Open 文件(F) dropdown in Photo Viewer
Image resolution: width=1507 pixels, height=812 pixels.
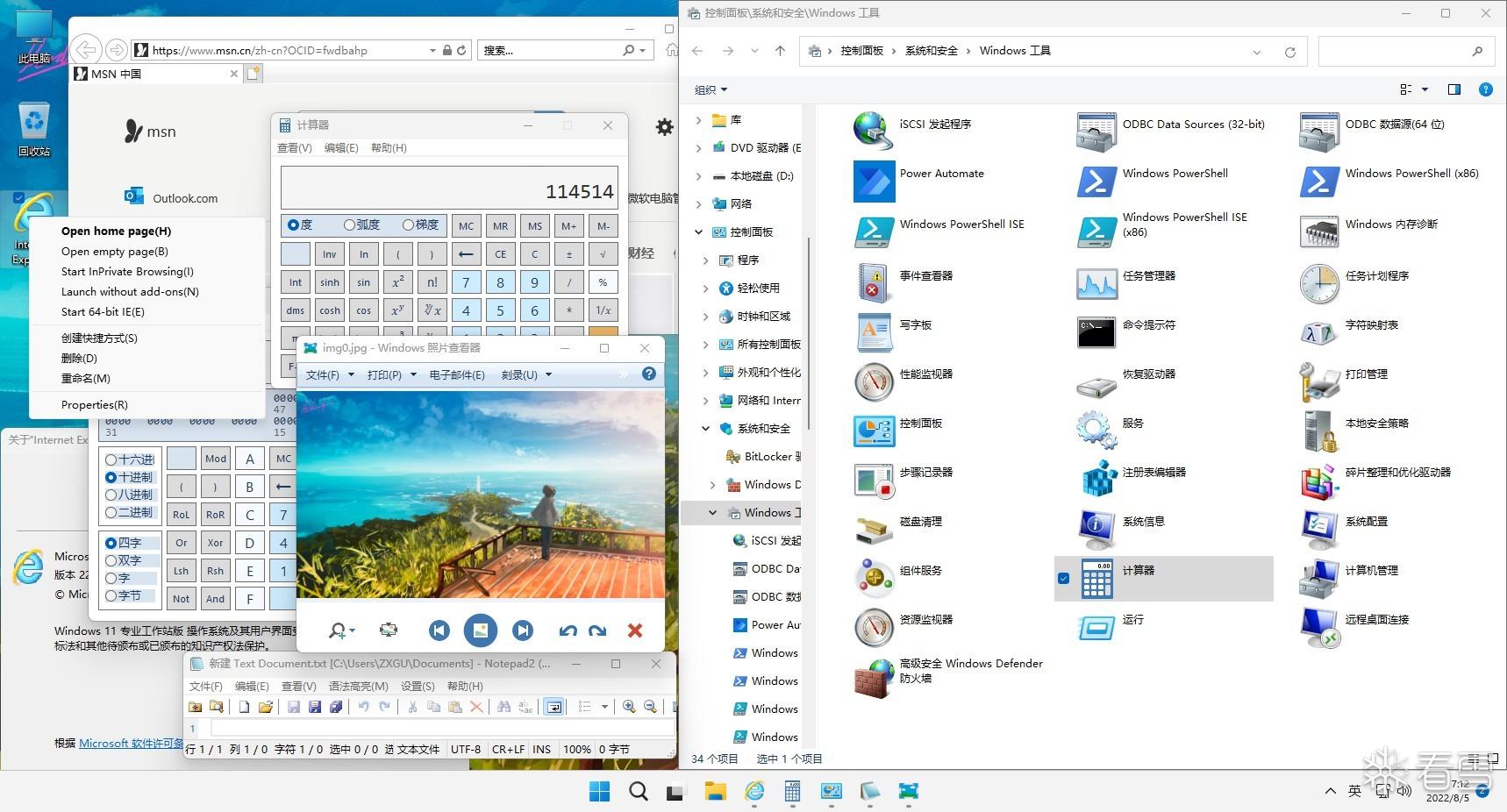point(330,374)
